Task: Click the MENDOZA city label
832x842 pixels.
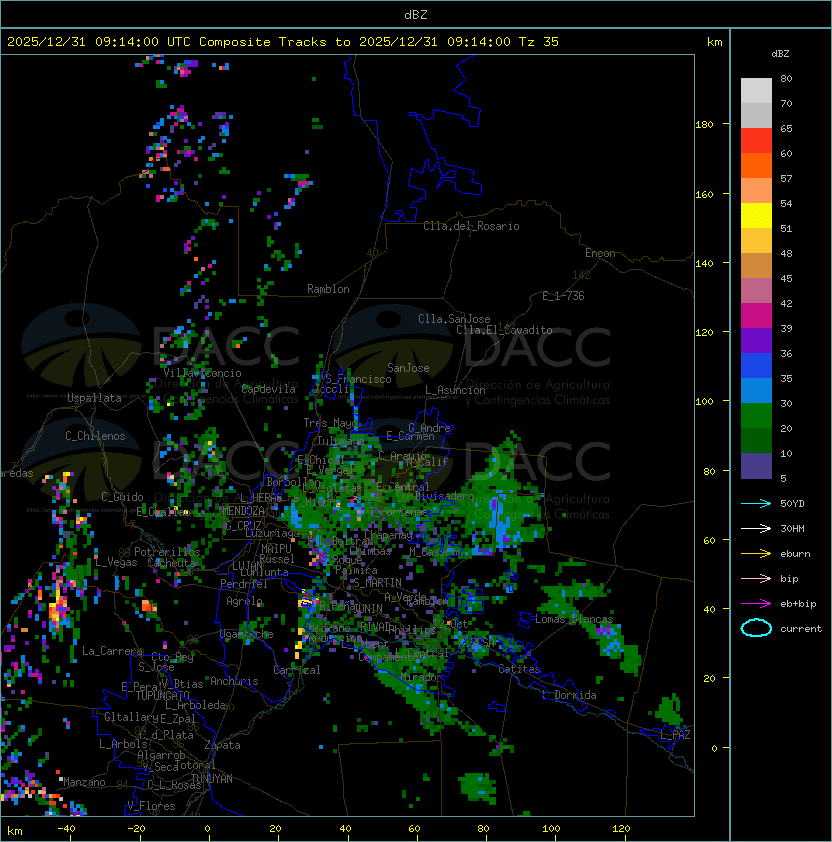Action: pyautogui.click(x=243, y=511)
